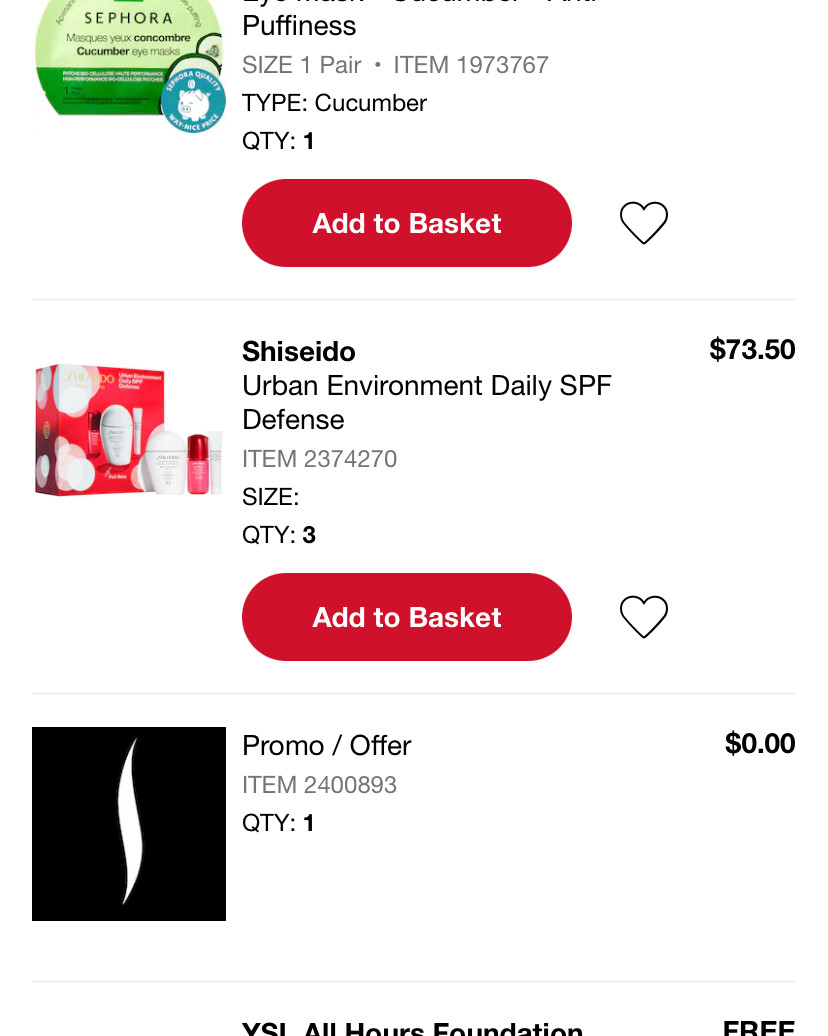Click the $73.50 price of Shiseido set
The image size is (828, 1036).
(752, 350)
